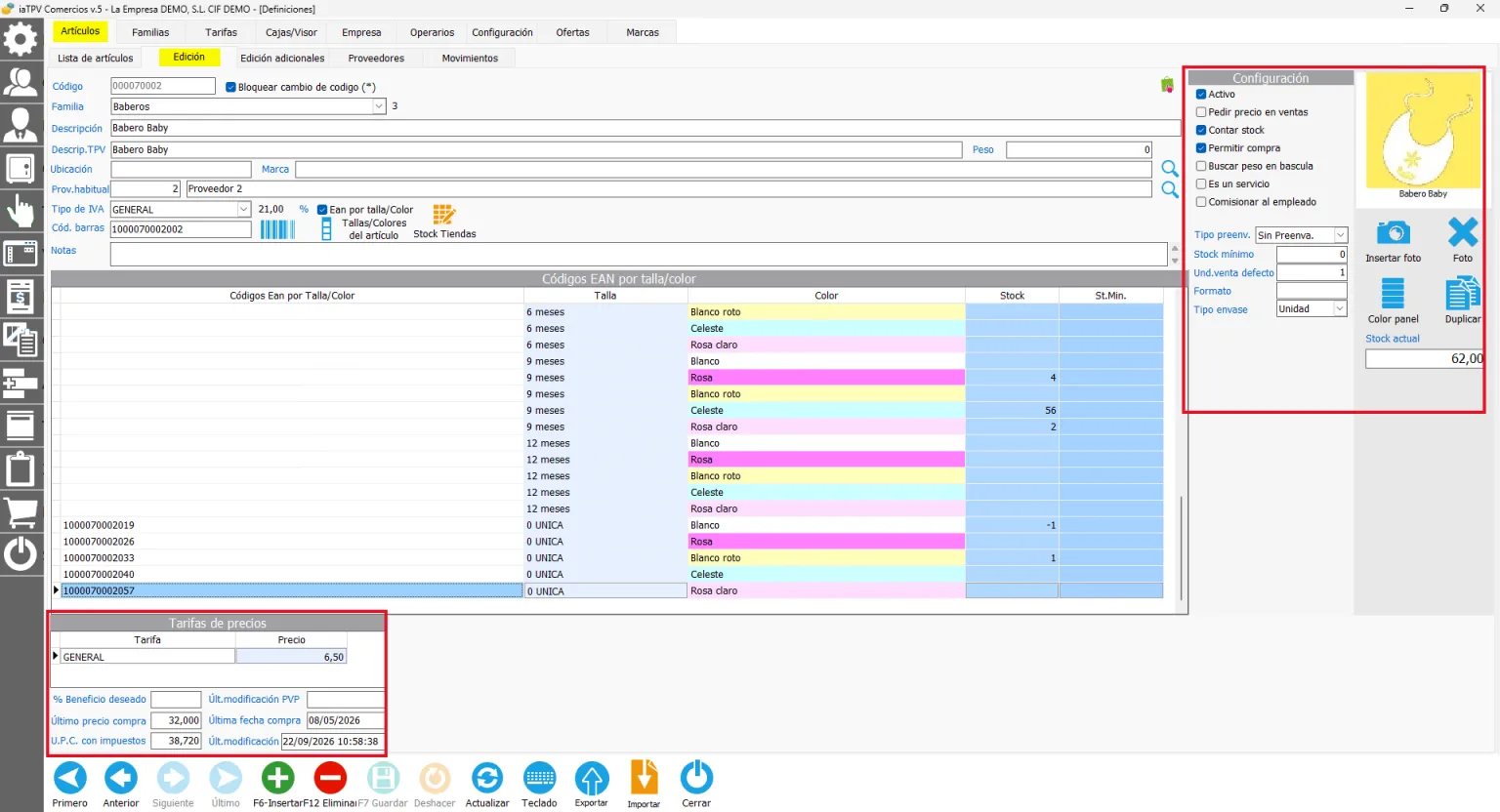This screenshot has height=812, width=1500.
Task: Switch to the Tarifas tab
Action: coord(221,32)
